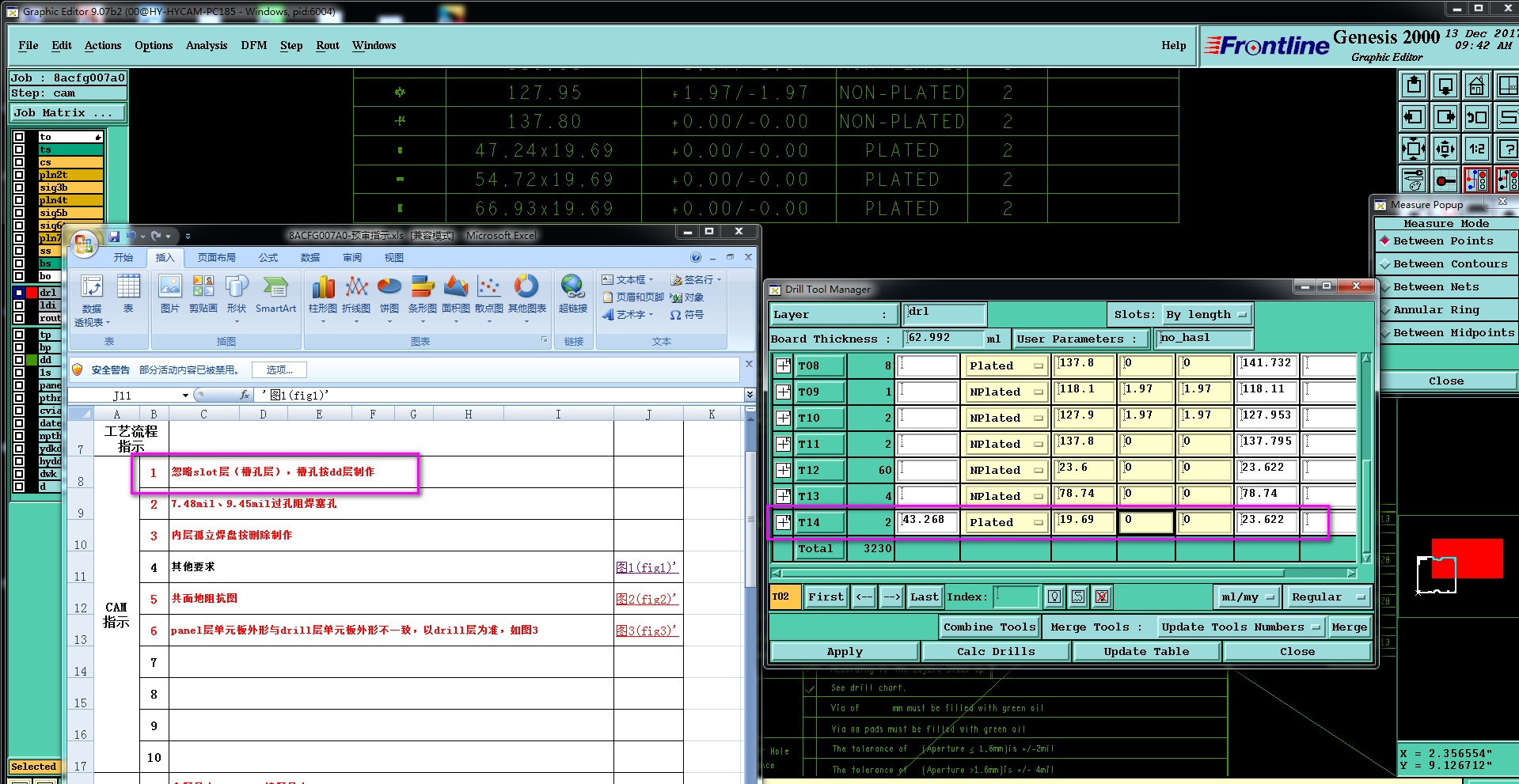This screenshot has width=1519, height=784.
Task: Open Excel name box J11 dropdown arrow
Action: tap(185, 395)
